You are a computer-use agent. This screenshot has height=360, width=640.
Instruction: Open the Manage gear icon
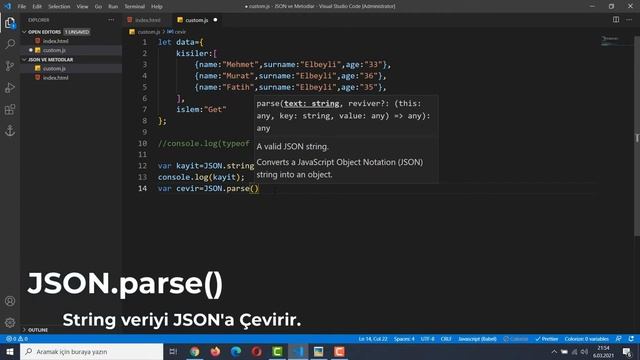coord(10,322)
